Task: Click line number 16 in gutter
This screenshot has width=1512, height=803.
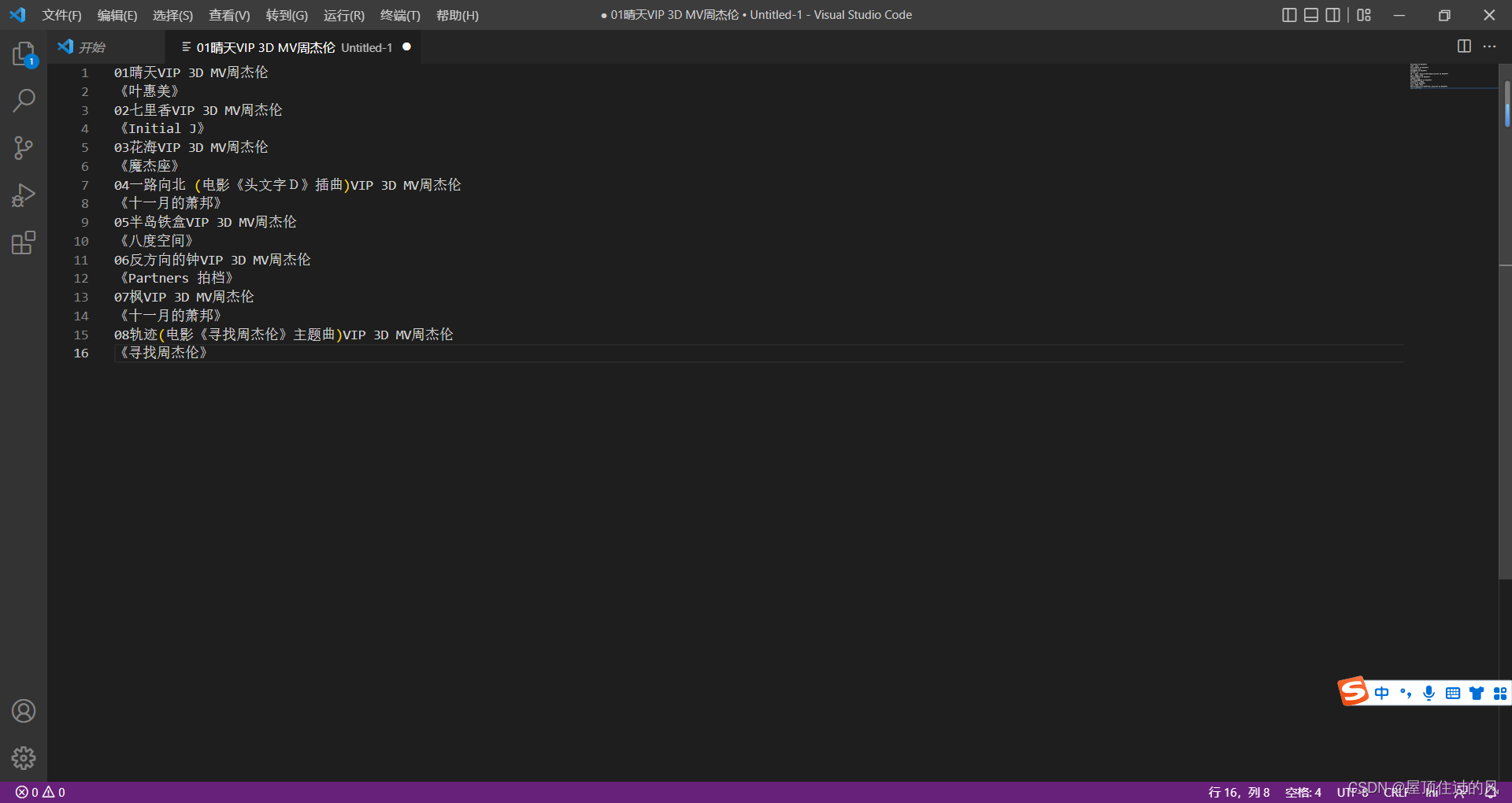Action: coord(81,353)
